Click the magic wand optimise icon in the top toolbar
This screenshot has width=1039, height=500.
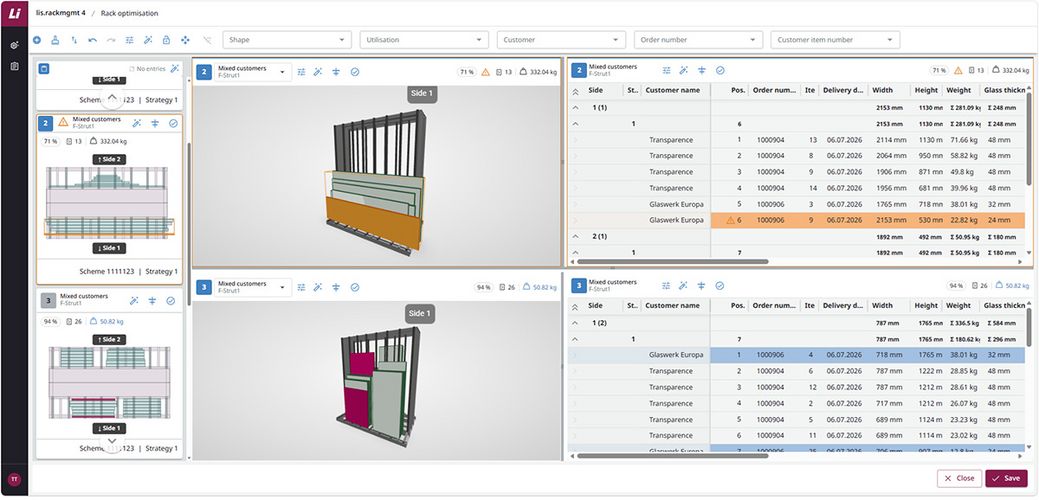[x=148, y=40]
